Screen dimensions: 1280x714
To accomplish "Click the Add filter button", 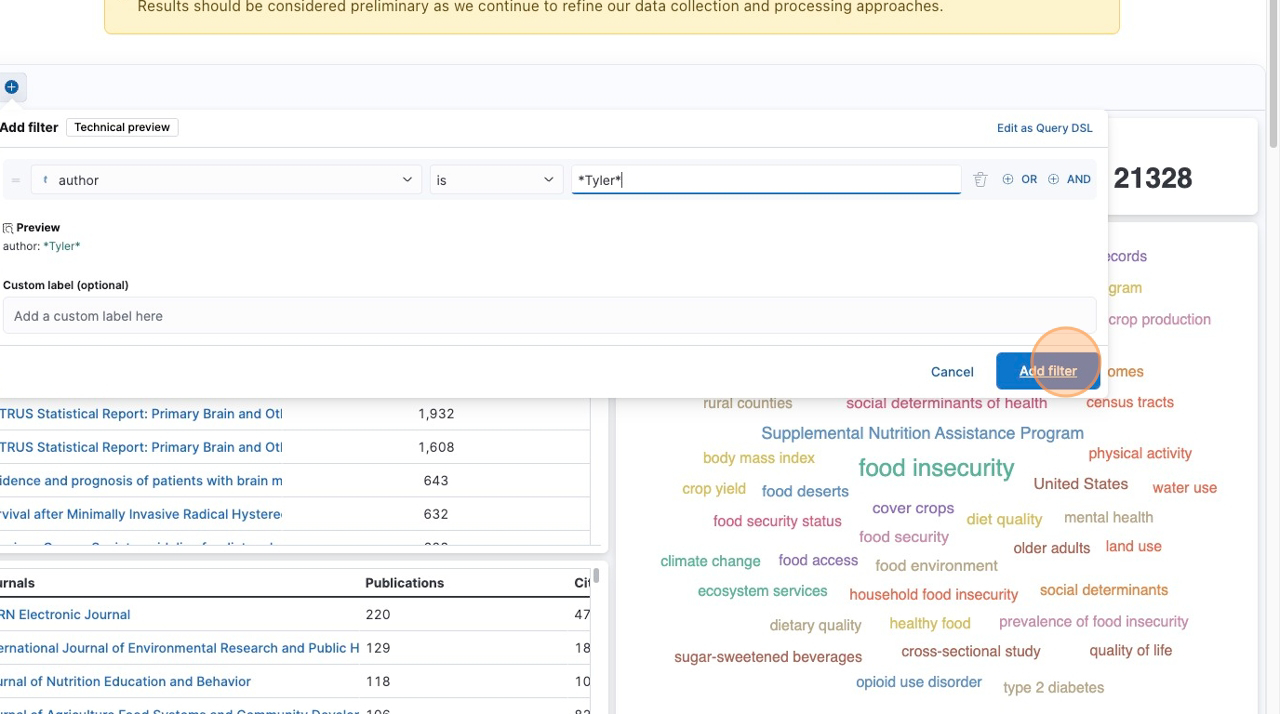I will [1048, 371].
